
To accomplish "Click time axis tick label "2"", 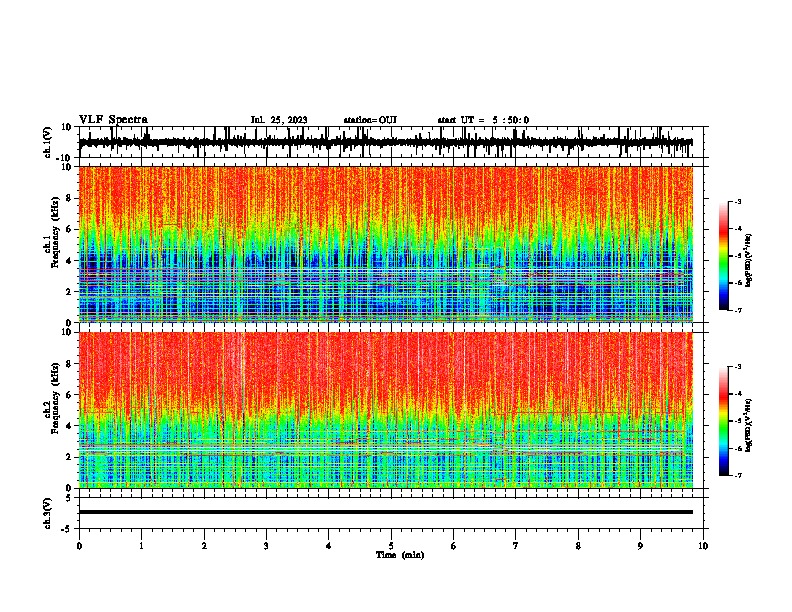I will (x=204, y=546).
